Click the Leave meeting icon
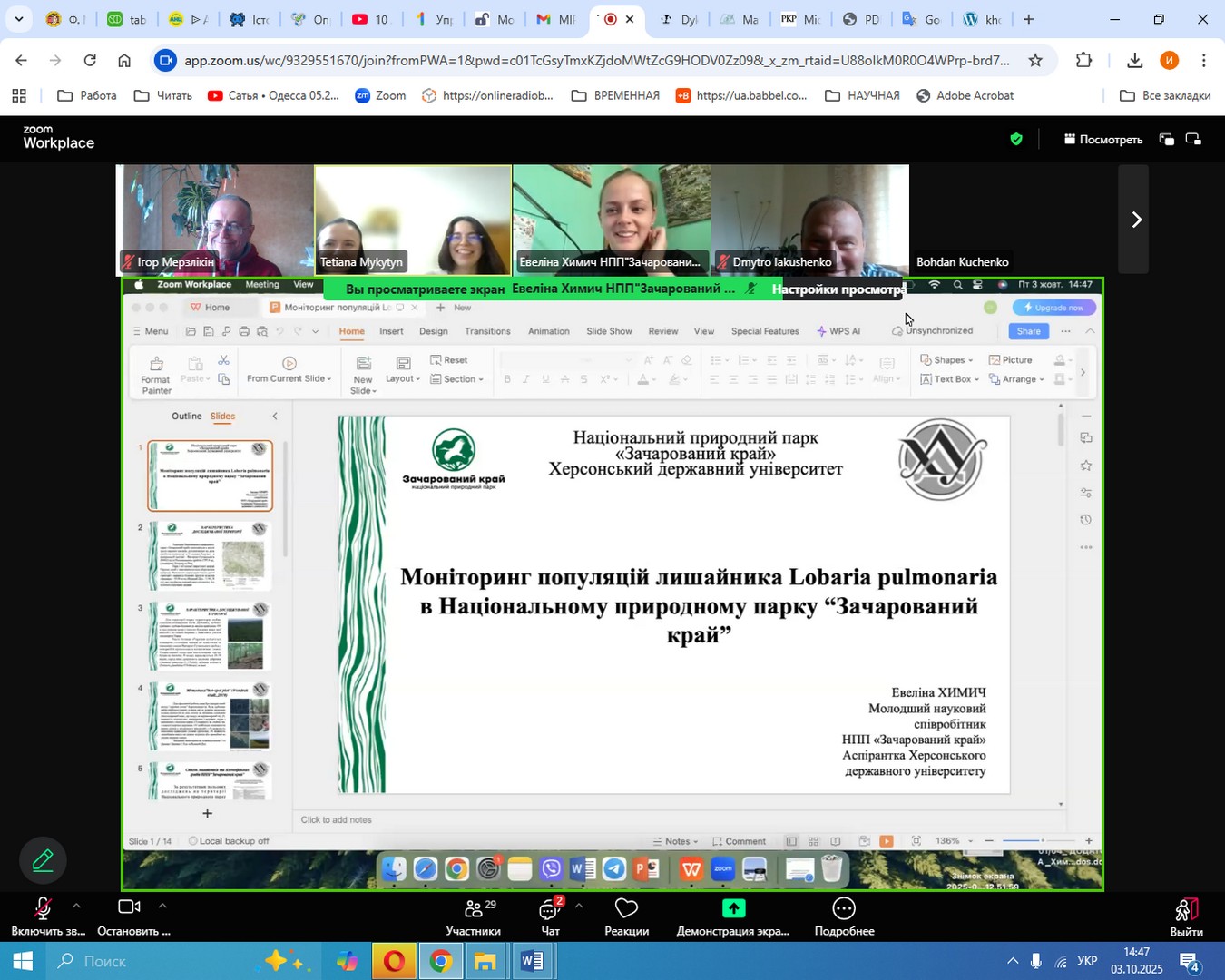Screen dimensions: 1225x980 (1186, 909)
